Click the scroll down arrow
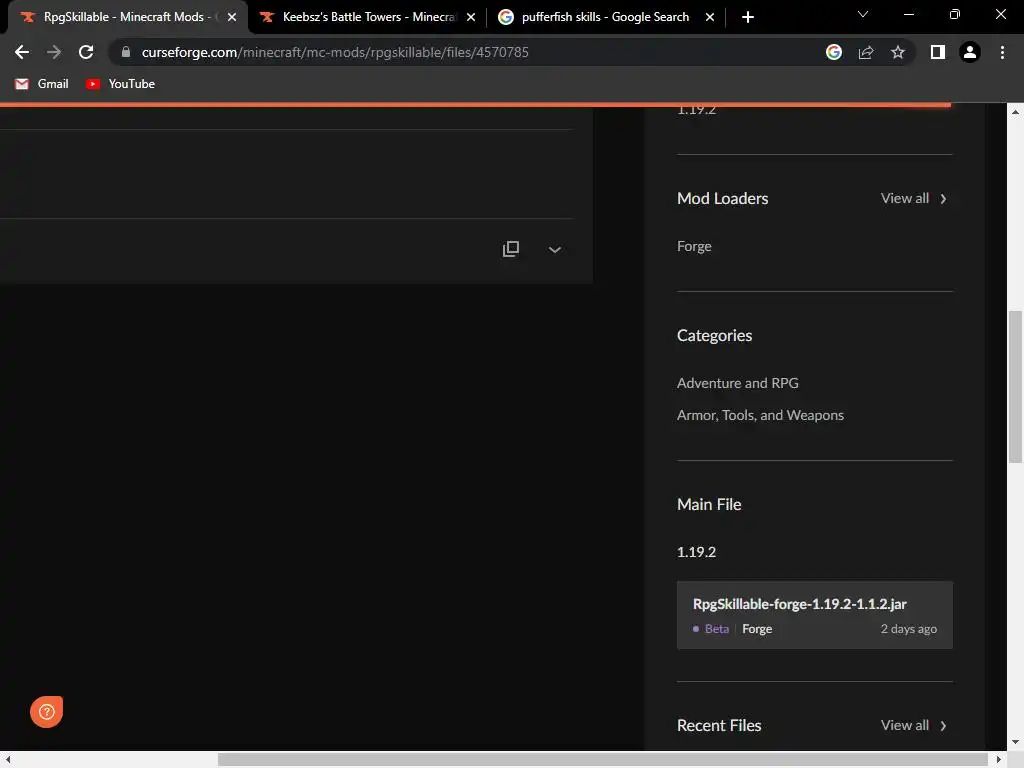This screenshot has height=768, width=1024. coord(1015,743)
